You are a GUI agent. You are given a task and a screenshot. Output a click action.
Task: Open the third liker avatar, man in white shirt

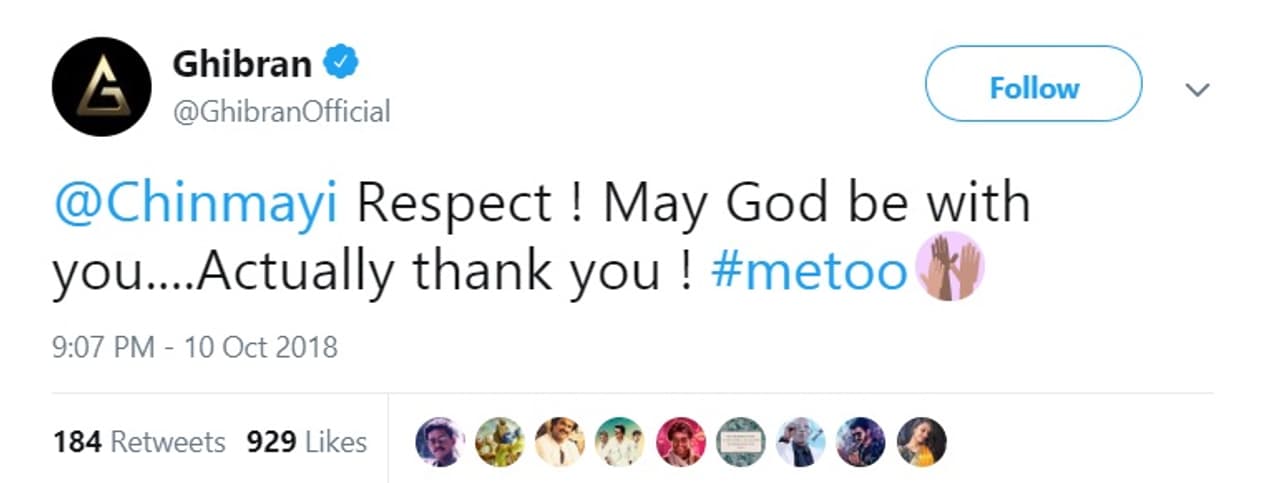(x=560, y=442)
